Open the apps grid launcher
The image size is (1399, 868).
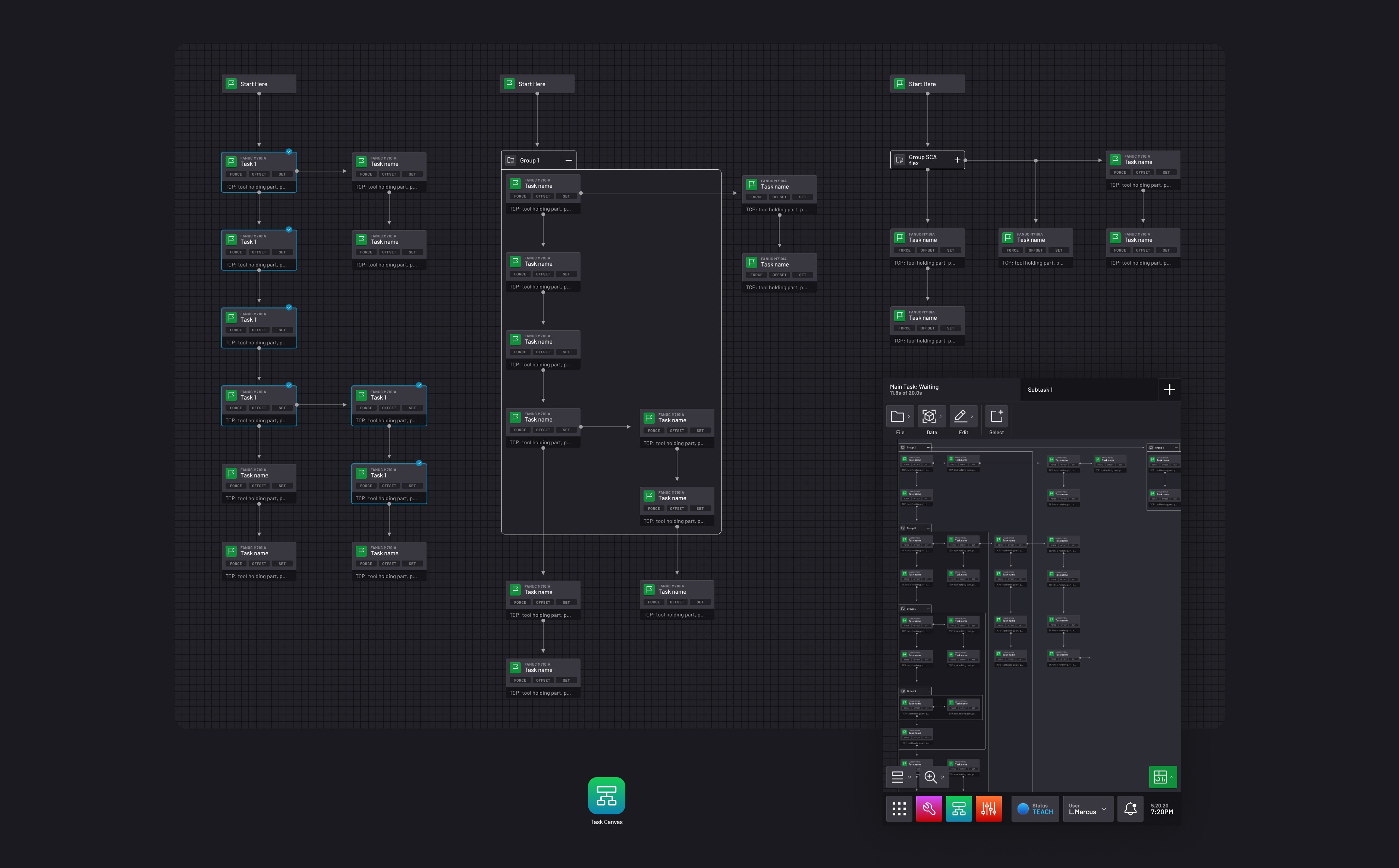tap(899, 809)
